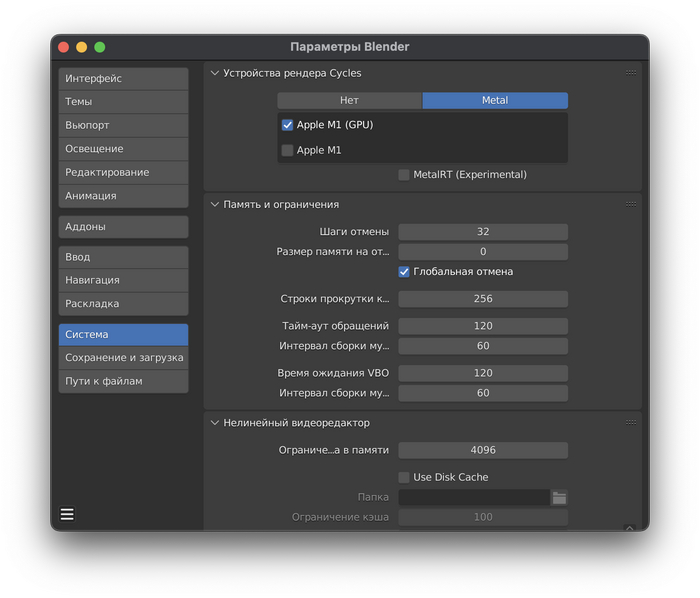Click the Шаги отмены value field showing 32
The image size is (700, 598).
click(483, 232)
